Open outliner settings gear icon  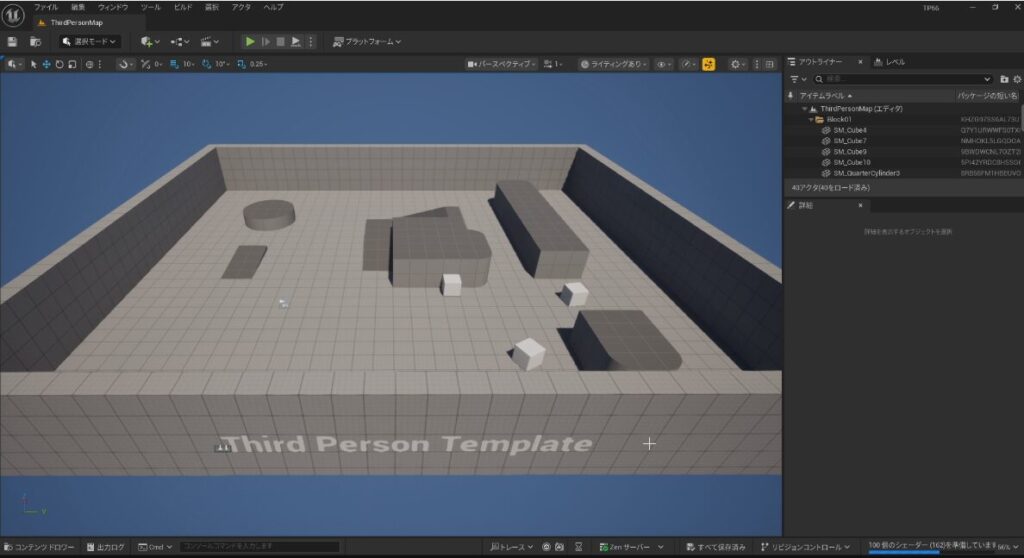[1017, 79]
